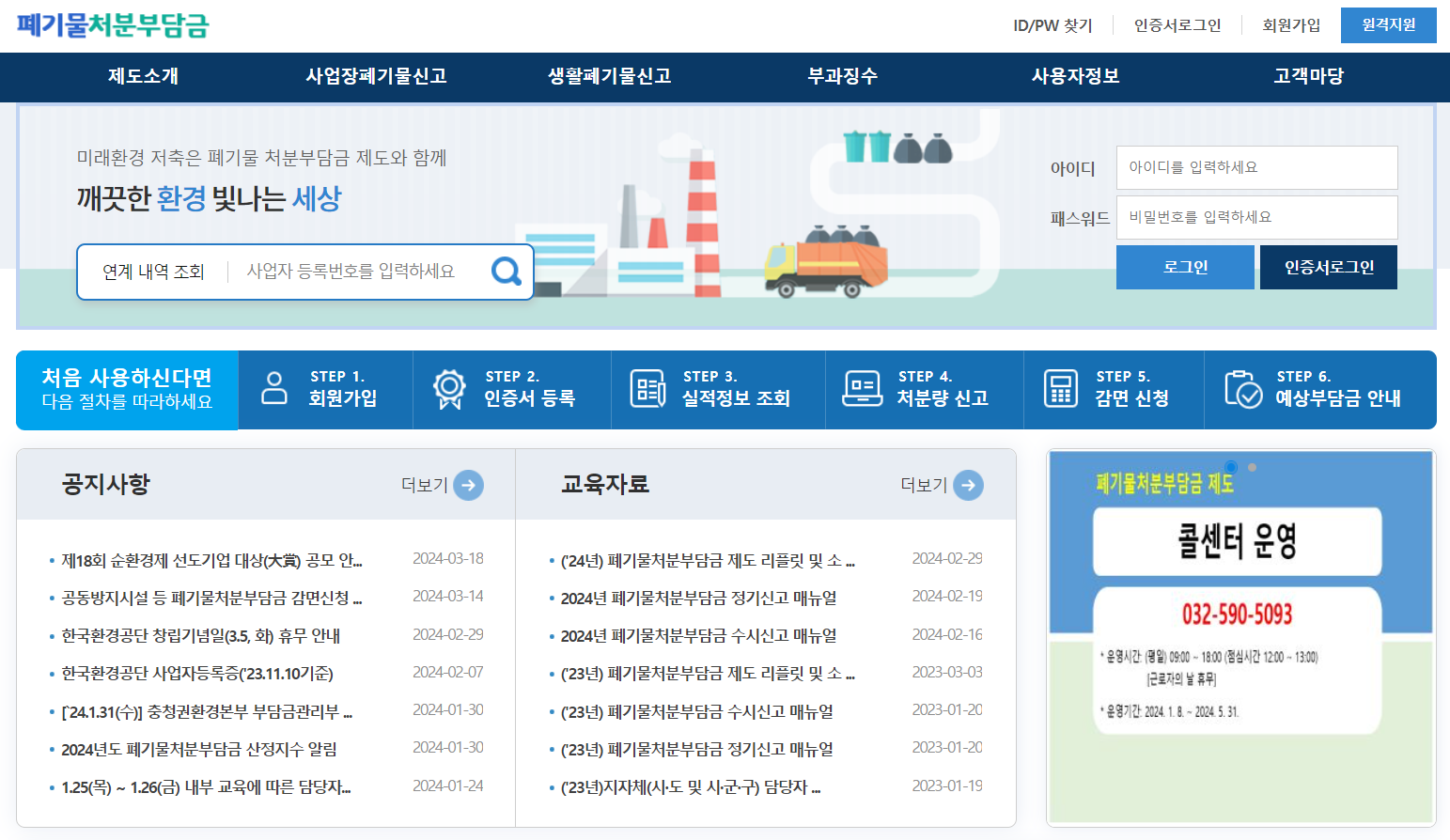Click the 공지사항 더보기 arrow icon
This screenshot has width=1450, height=840.
(467, 485)
